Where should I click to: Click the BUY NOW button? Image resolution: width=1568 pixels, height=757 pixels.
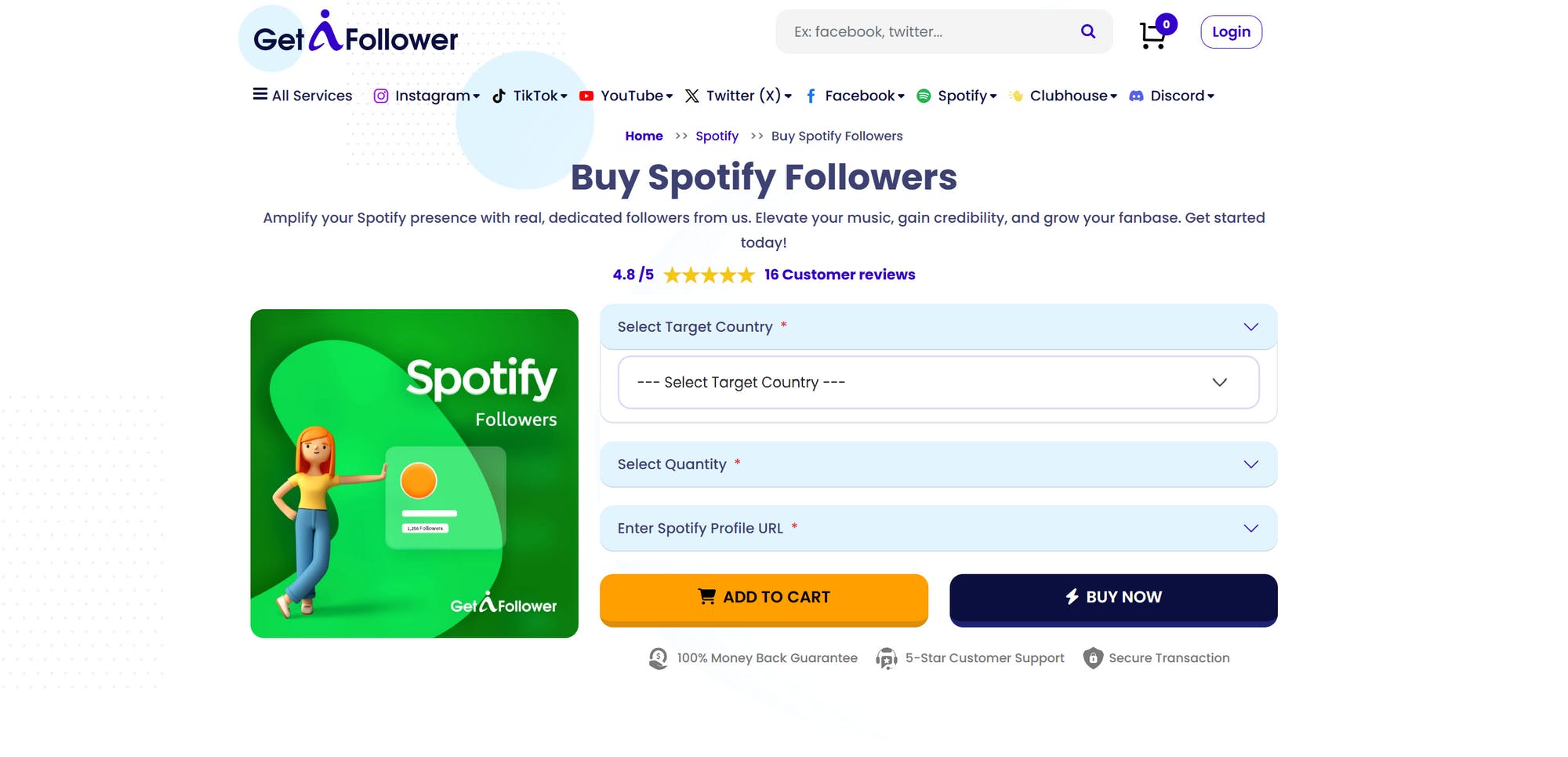1112,597
